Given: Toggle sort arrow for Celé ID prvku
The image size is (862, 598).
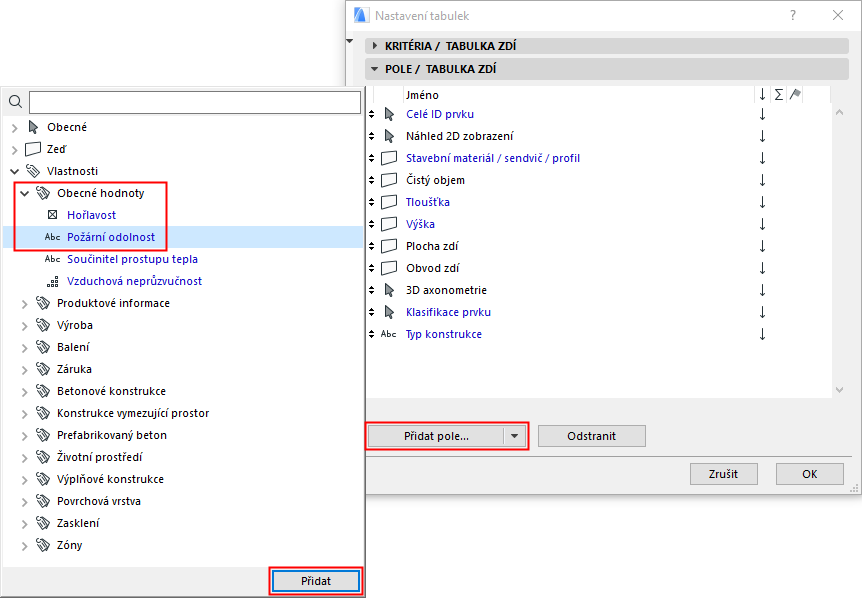Looking at the screenshot, I should click(762, 114).
